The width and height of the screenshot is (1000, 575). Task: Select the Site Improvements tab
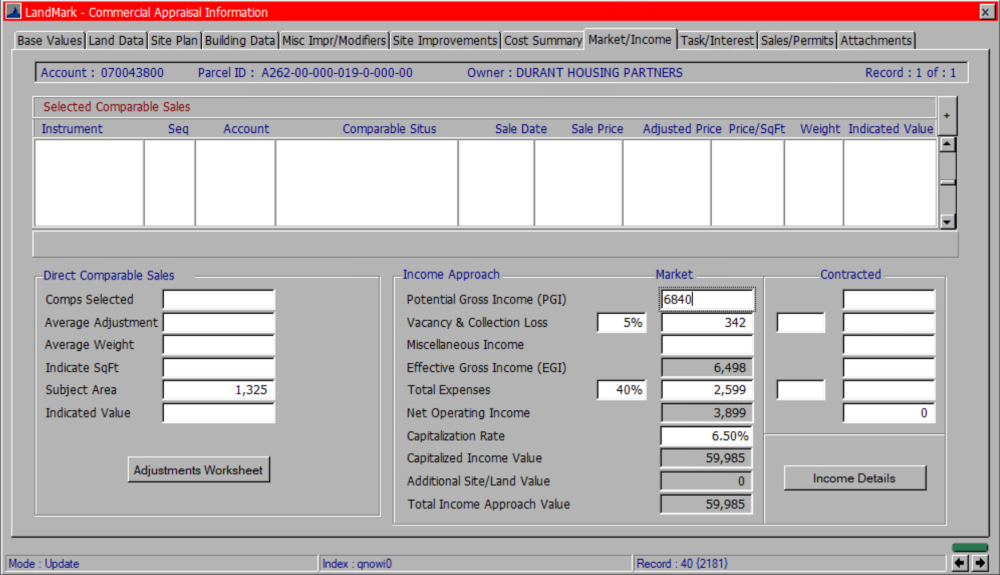coord(445,40)
